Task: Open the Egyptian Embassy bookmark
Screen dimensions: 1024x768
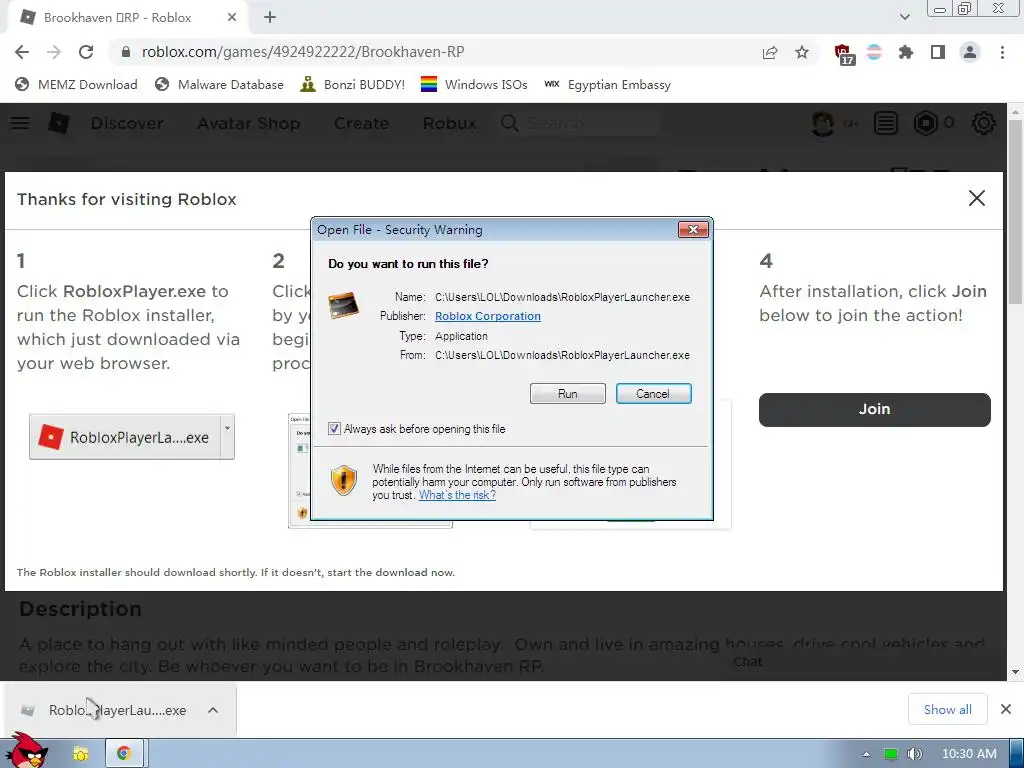Action: coord(607,84)
